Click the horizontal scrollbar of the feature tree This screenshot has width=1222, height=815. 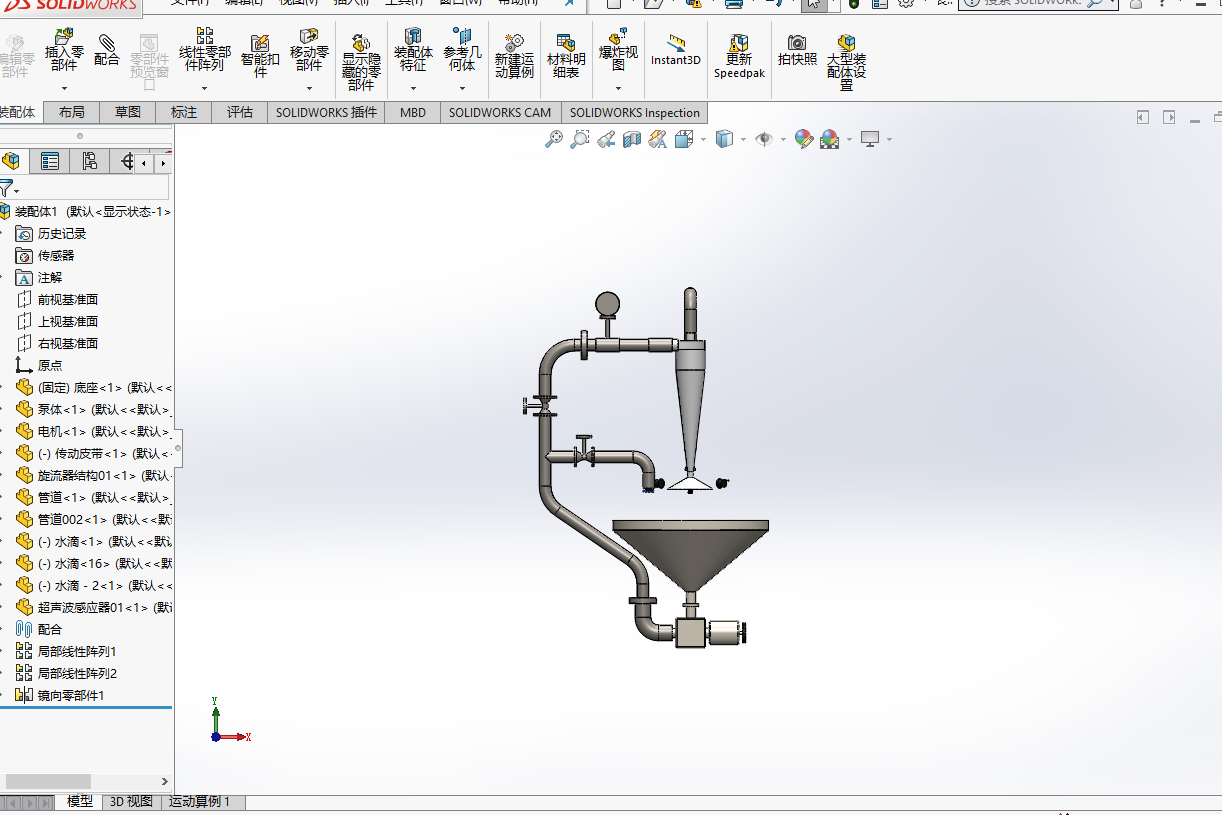48,781
